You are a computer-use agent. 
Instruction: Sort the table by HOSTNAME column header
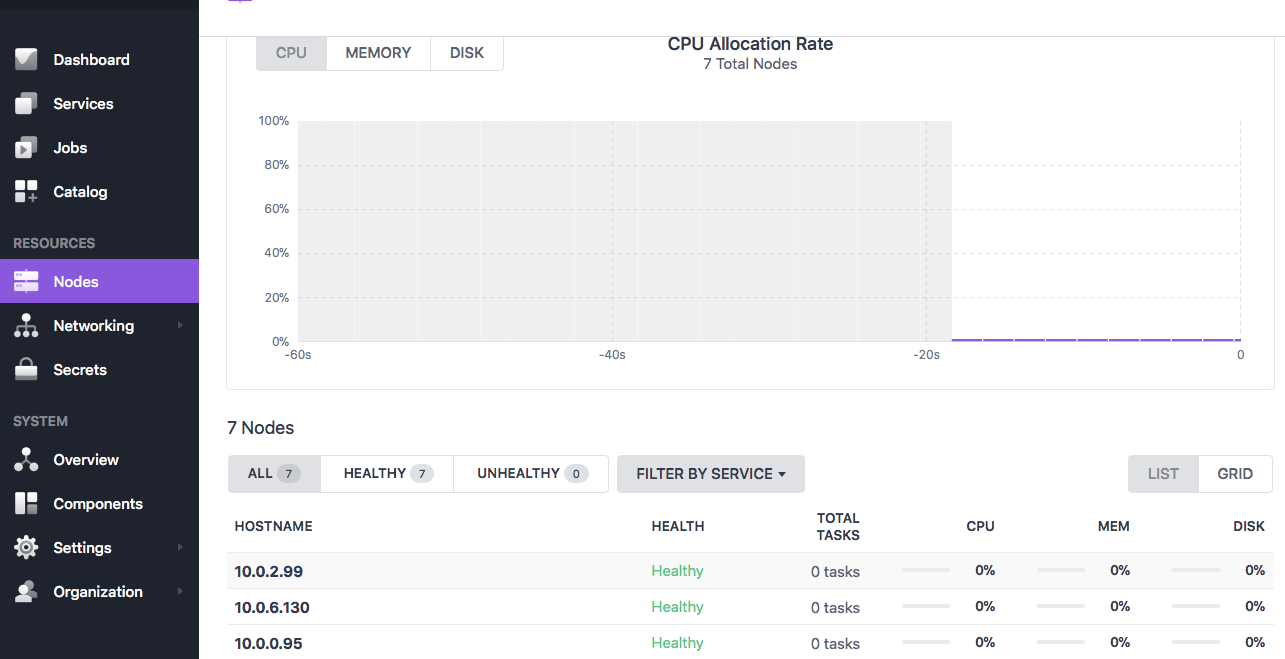(x=274, y=526)
